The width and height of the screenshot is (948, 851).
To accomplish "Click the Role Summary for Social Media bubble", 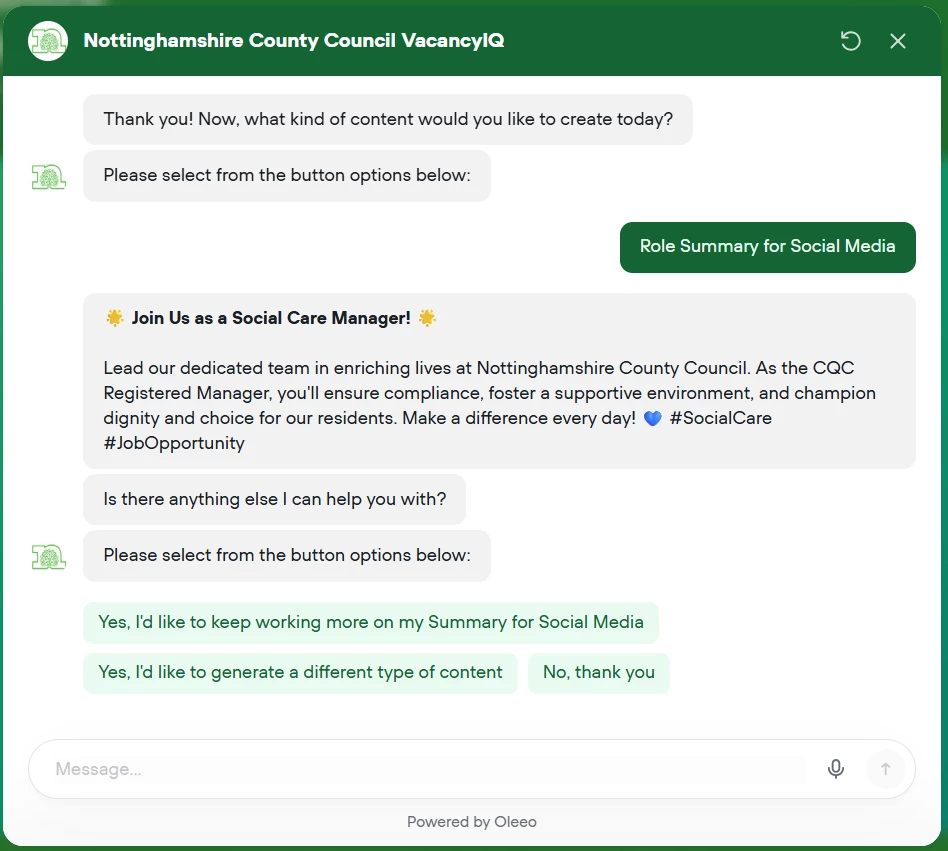I will click(x=767, y=247).
